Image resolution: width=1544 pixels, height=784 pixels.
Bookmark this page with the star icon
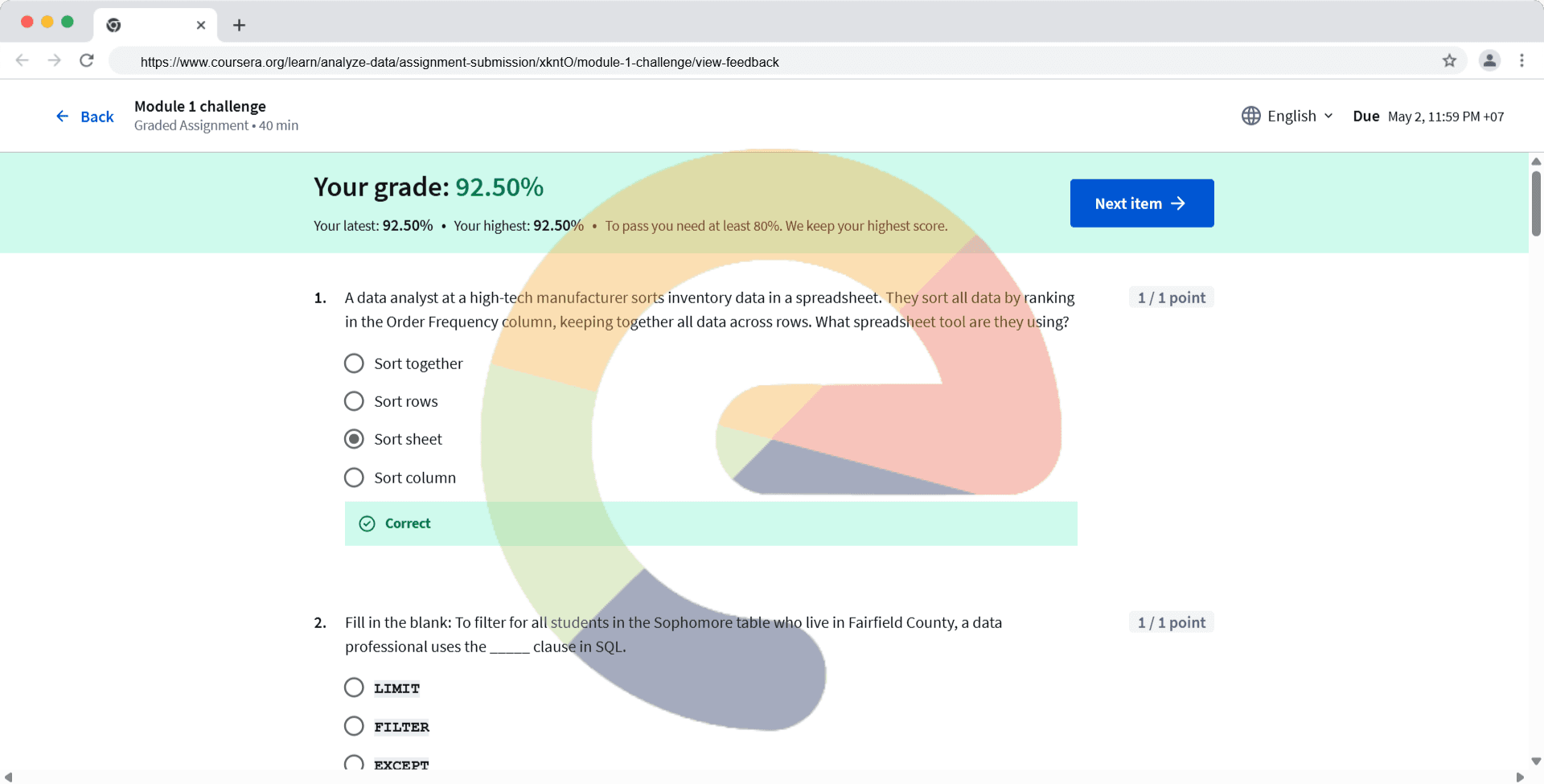pos(1449,60)
